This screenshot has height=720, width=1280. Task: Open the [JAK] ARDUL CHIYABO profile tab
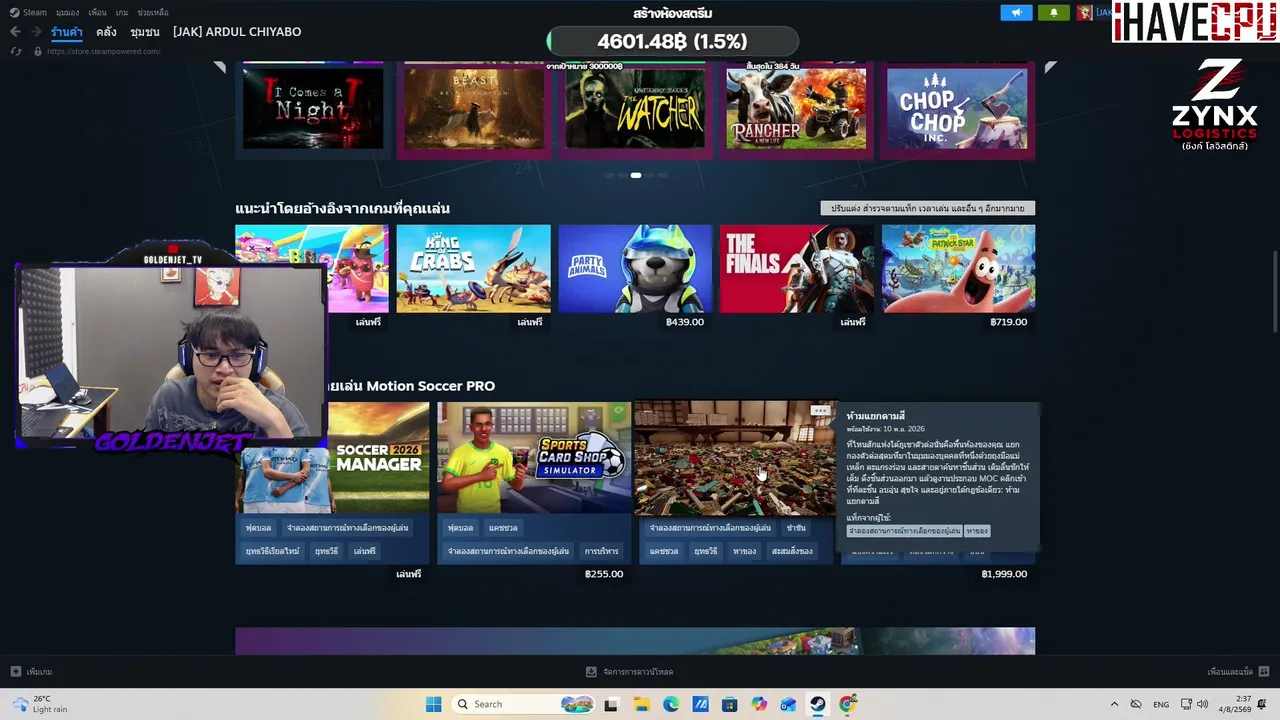pos(237,32)
